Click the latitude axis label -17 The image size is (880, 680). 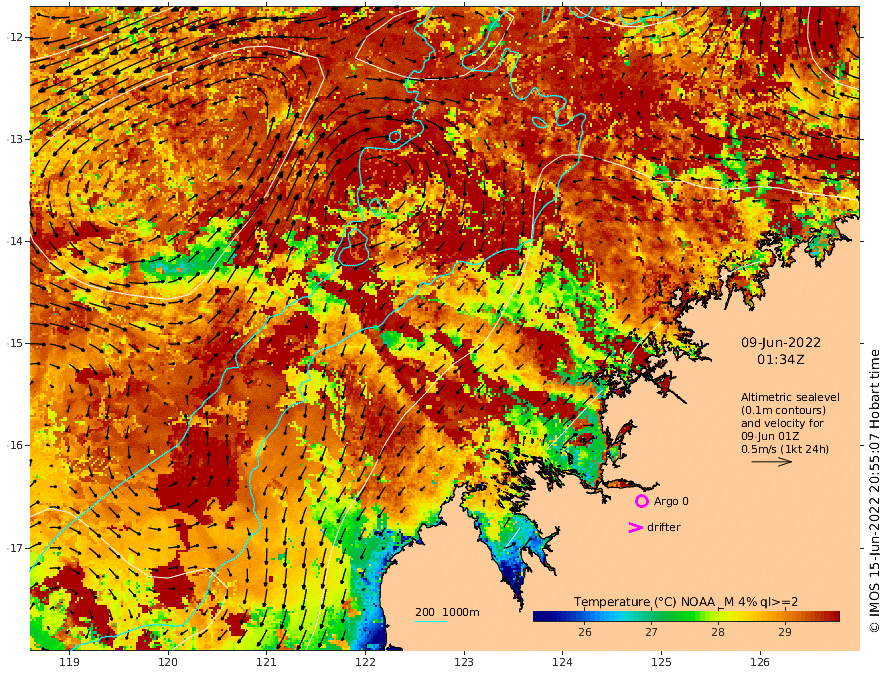pyautogui.click(x=14, y=548)
